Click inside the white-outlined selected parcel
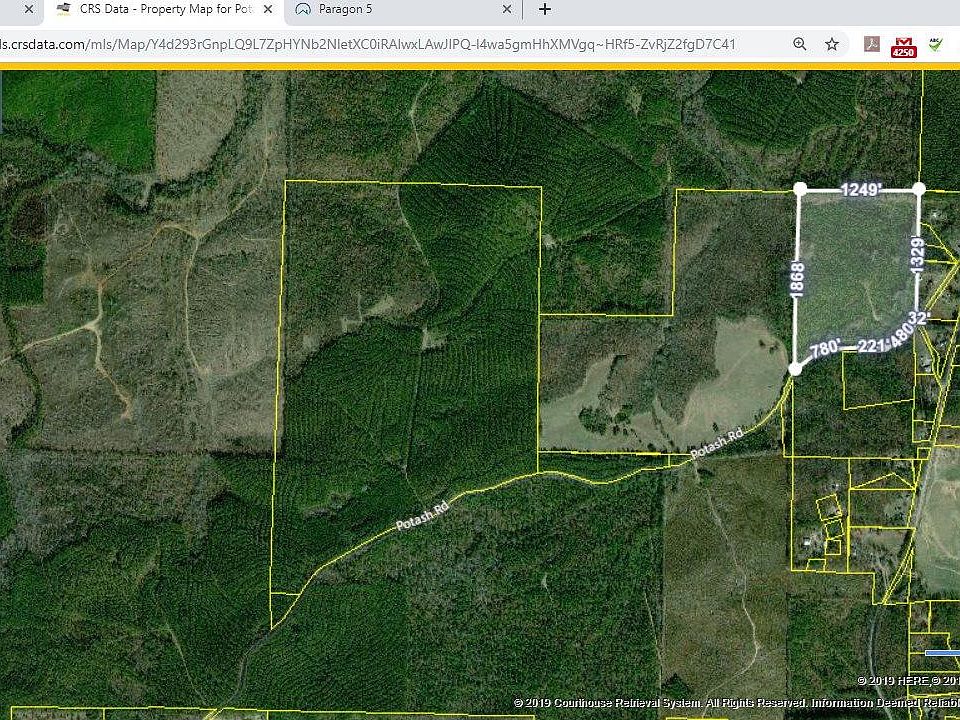The image size is (960, 720). tap(855, 270)
